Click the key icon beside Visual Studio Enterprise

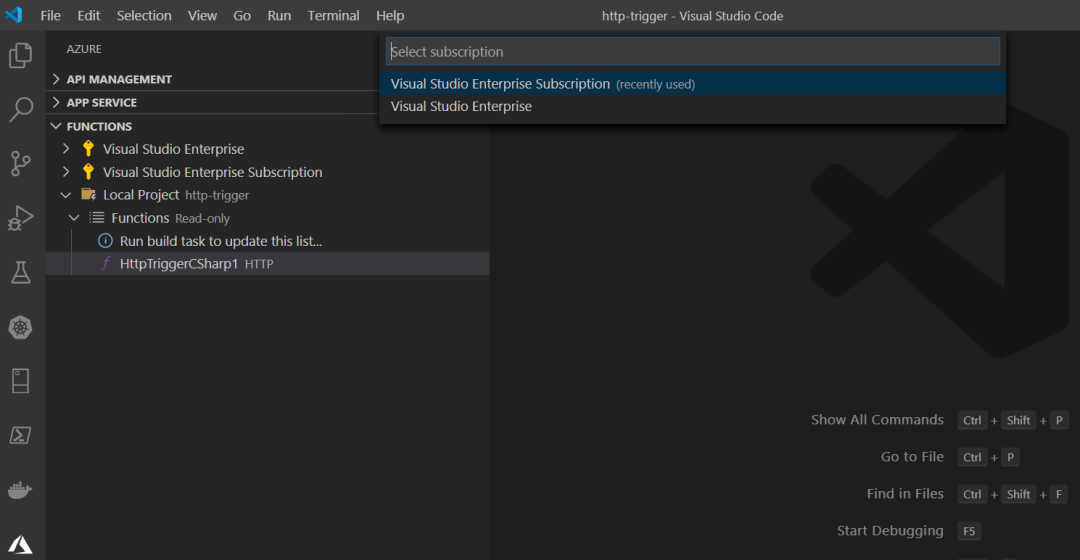88,149
